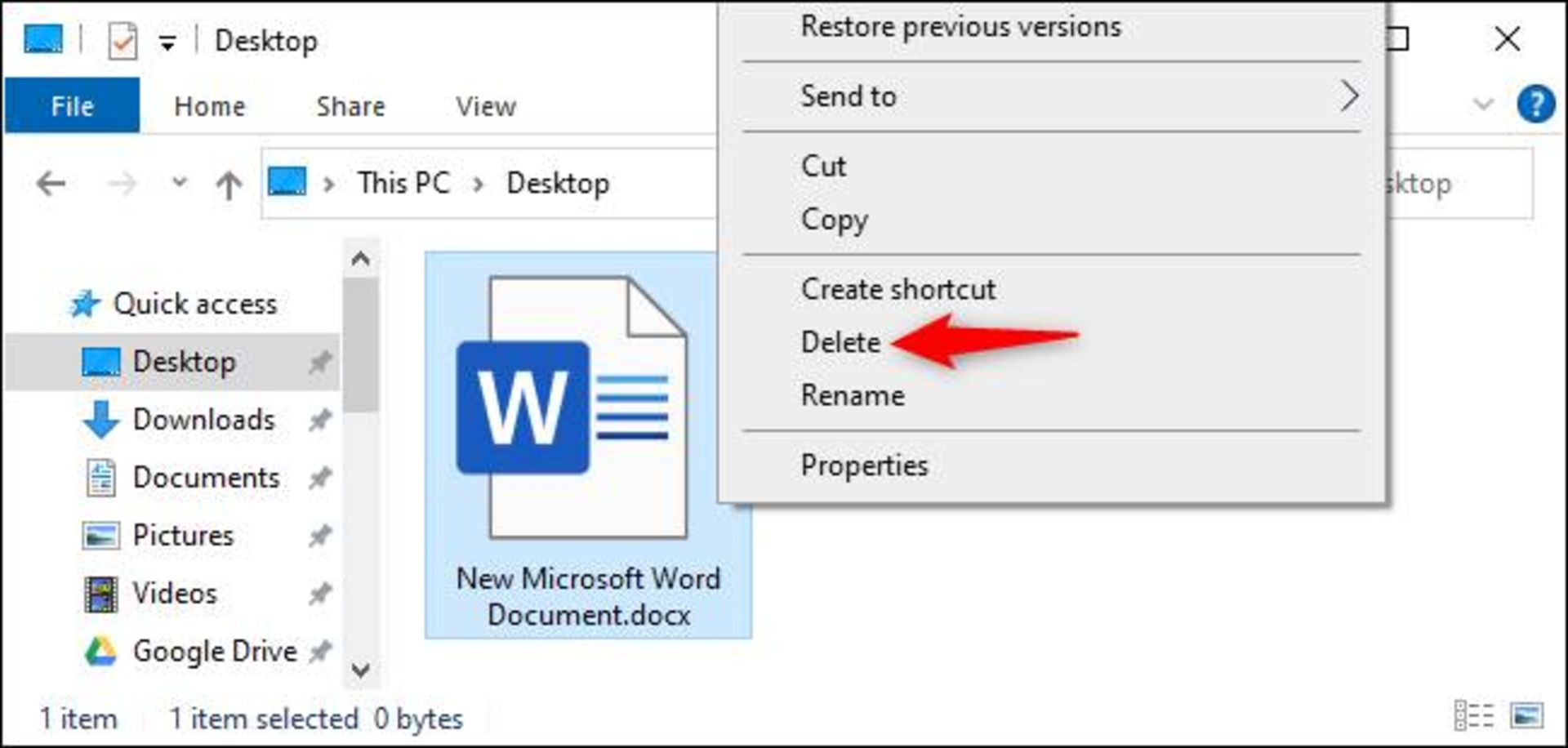Open the Customize Quick Access Toolbar dropdown

point(167,43)
